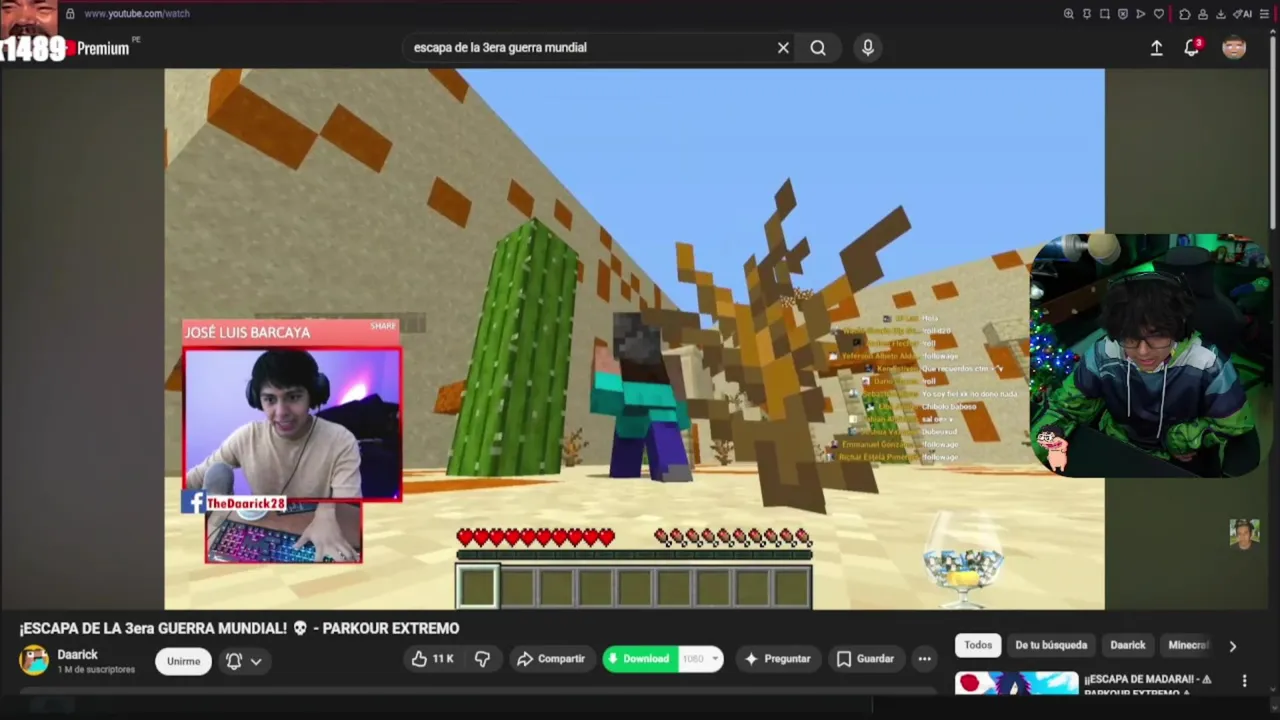Viewport: 1280px width, 720px height.
Task: Open the YouTube account avatar menu
Action: click(1234, 47)
